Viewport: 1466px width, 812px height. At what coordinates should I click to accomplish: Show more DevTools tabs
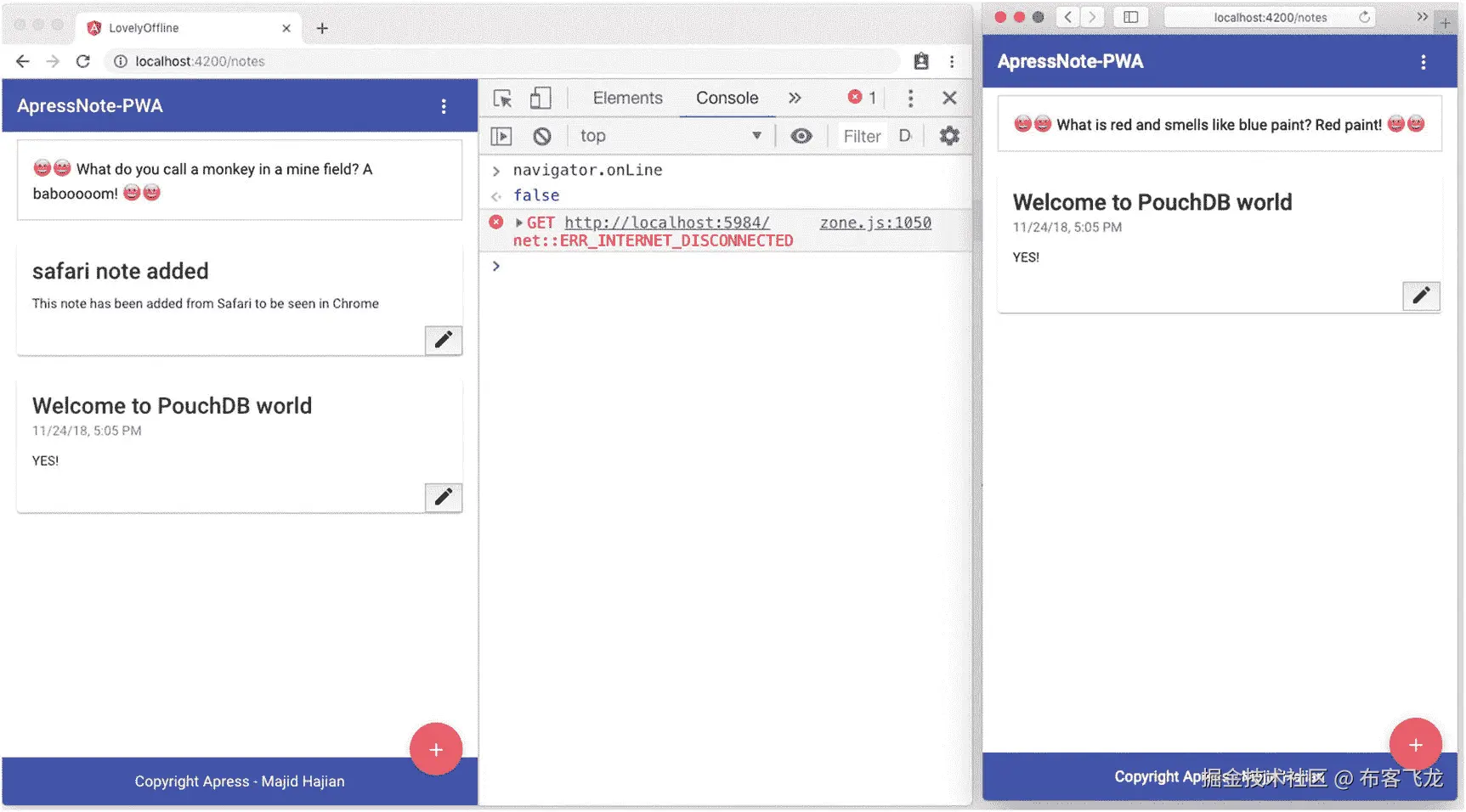795,99
